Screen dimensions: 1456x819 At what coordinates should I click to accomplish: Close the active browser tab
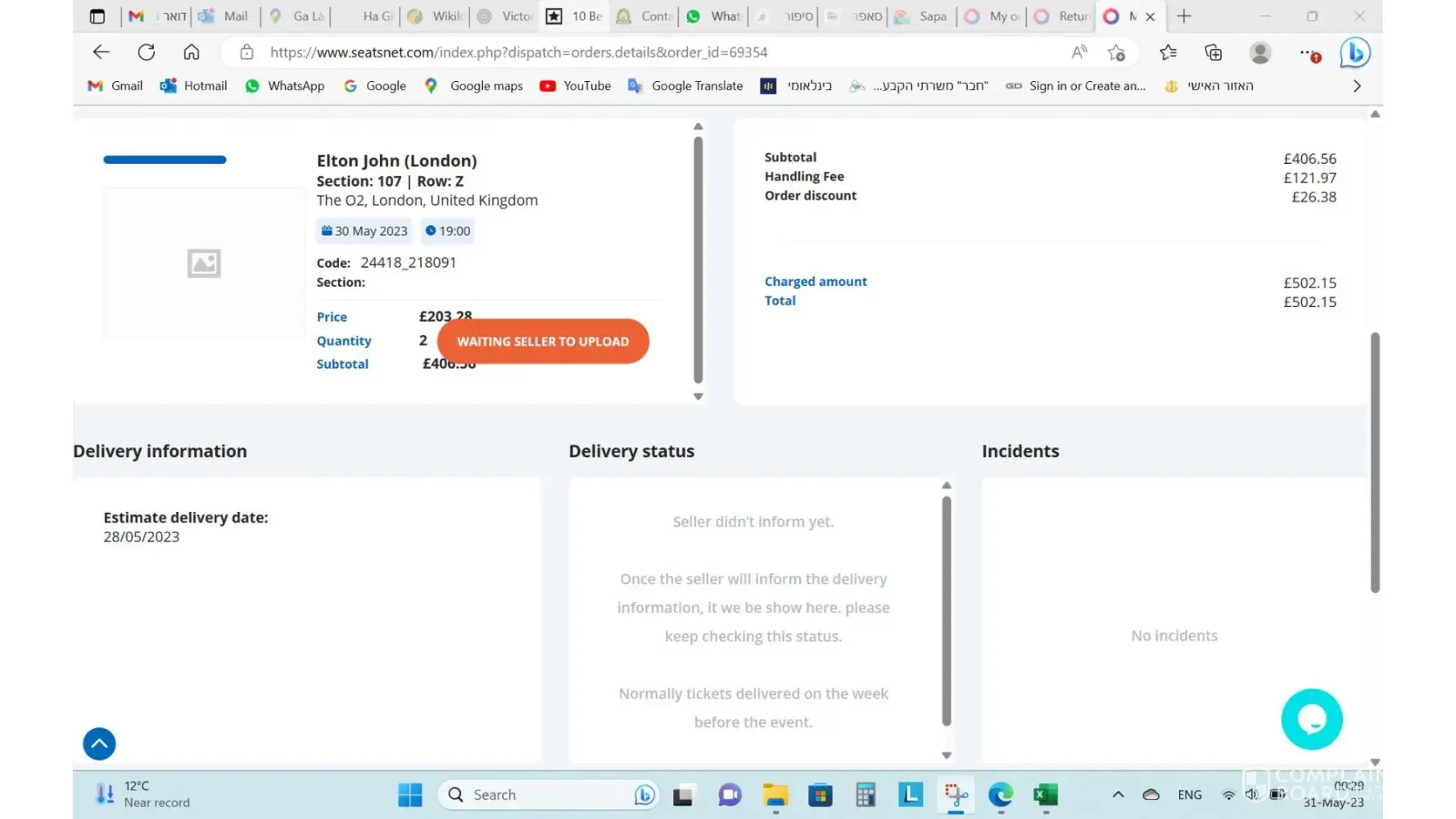point(1151,16)
